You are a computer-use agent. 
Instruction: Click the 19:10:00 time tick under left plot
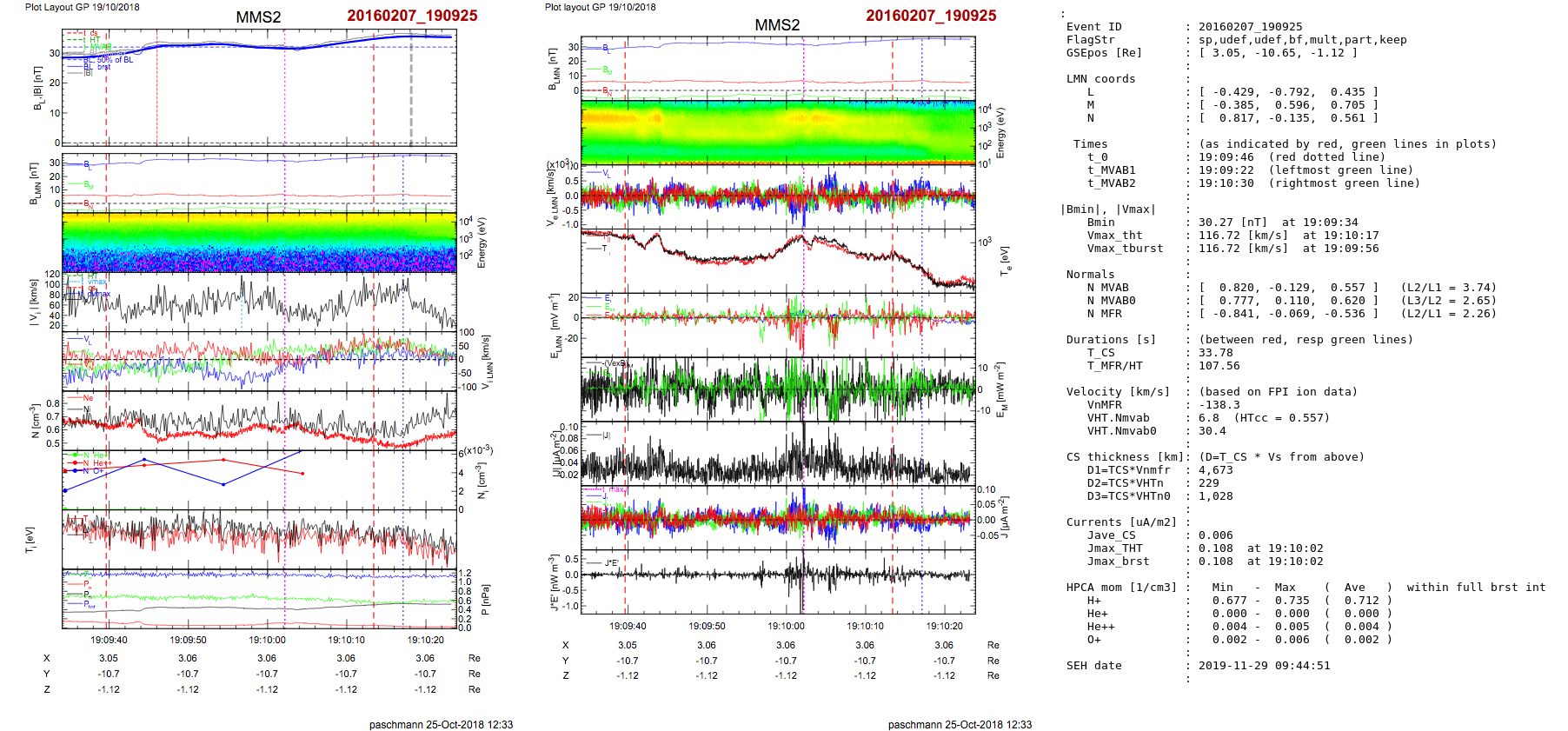[267, 640]
